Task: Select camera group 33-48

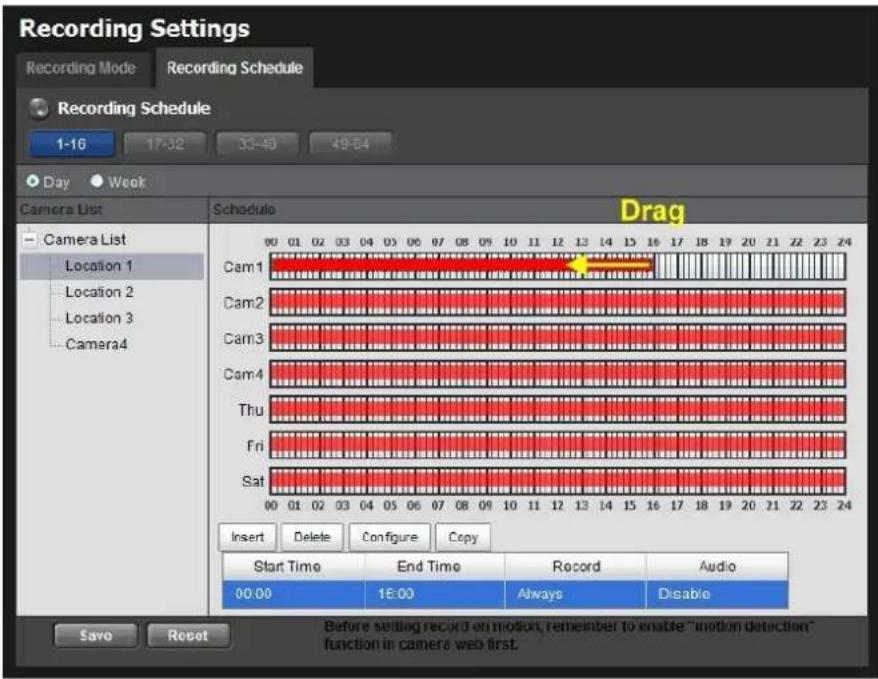Action: [258, 144]
